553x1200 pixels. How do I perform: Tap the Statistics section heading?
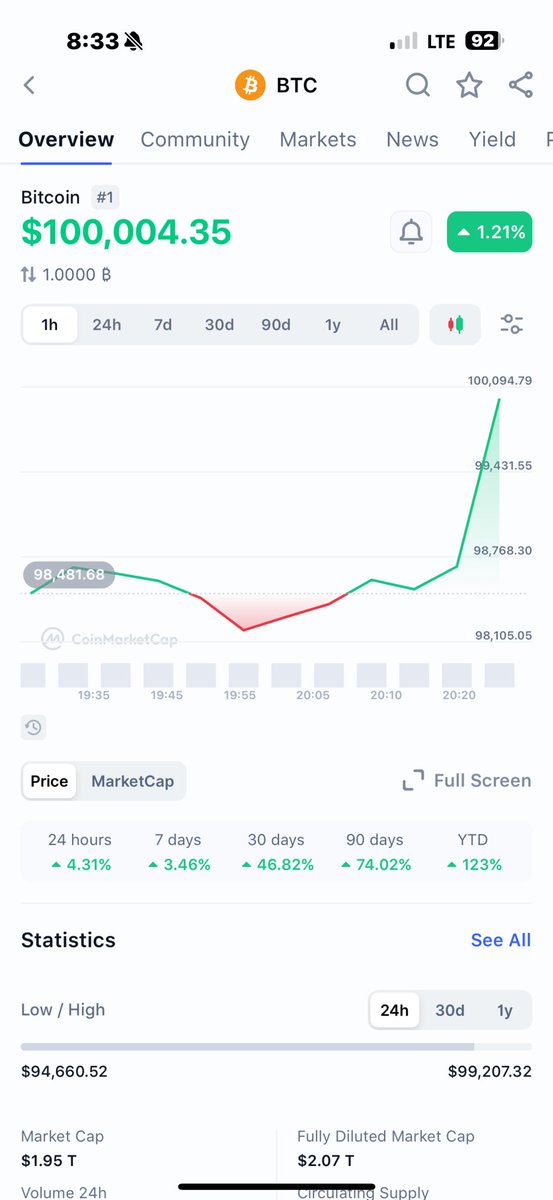[68, 940]
